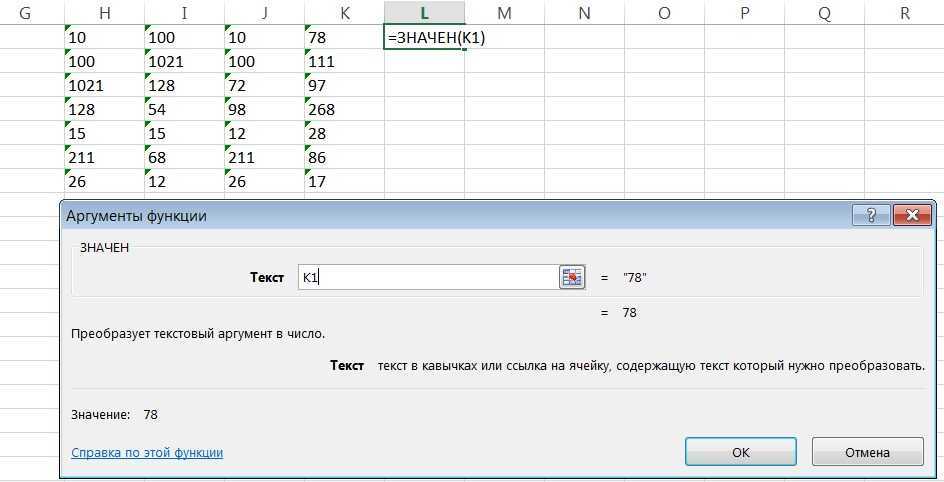This screenshot has width=944, height=482.
Task: Select cell K2 containing 111
Action: (344, 61)
